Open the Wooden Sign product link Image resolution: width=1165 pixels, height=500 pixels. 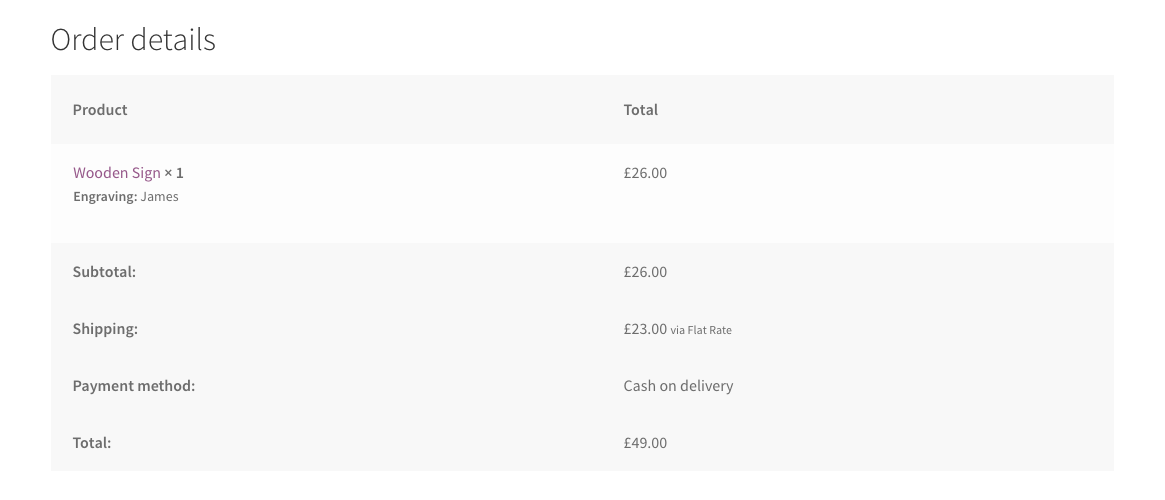point(116,173)
